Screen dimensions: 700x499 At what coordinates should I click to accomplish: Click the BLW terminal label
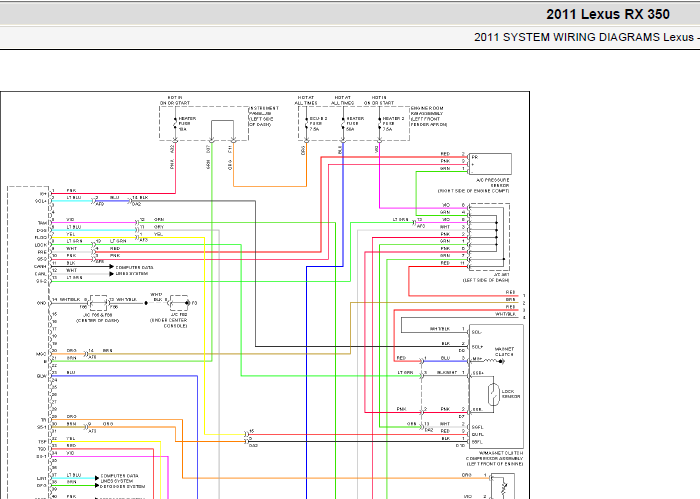coord(42,376)
